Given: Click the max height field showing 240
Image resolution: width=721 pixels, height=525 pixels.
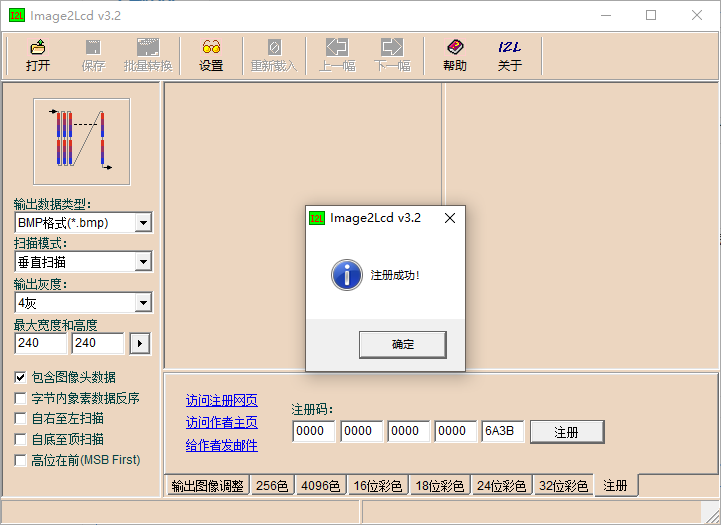Looking at the screenshot, I should coord(98,343).
